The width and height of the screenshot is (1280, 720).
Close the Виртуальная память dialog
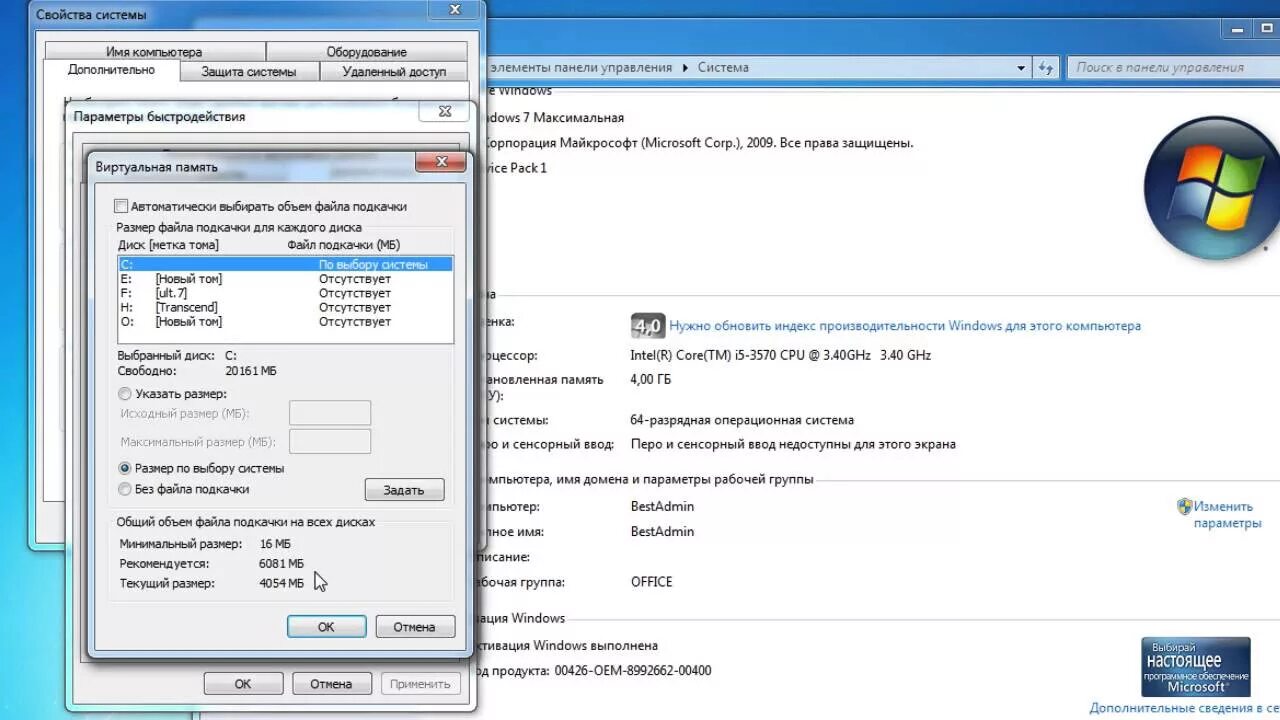(x=440, y=162)
